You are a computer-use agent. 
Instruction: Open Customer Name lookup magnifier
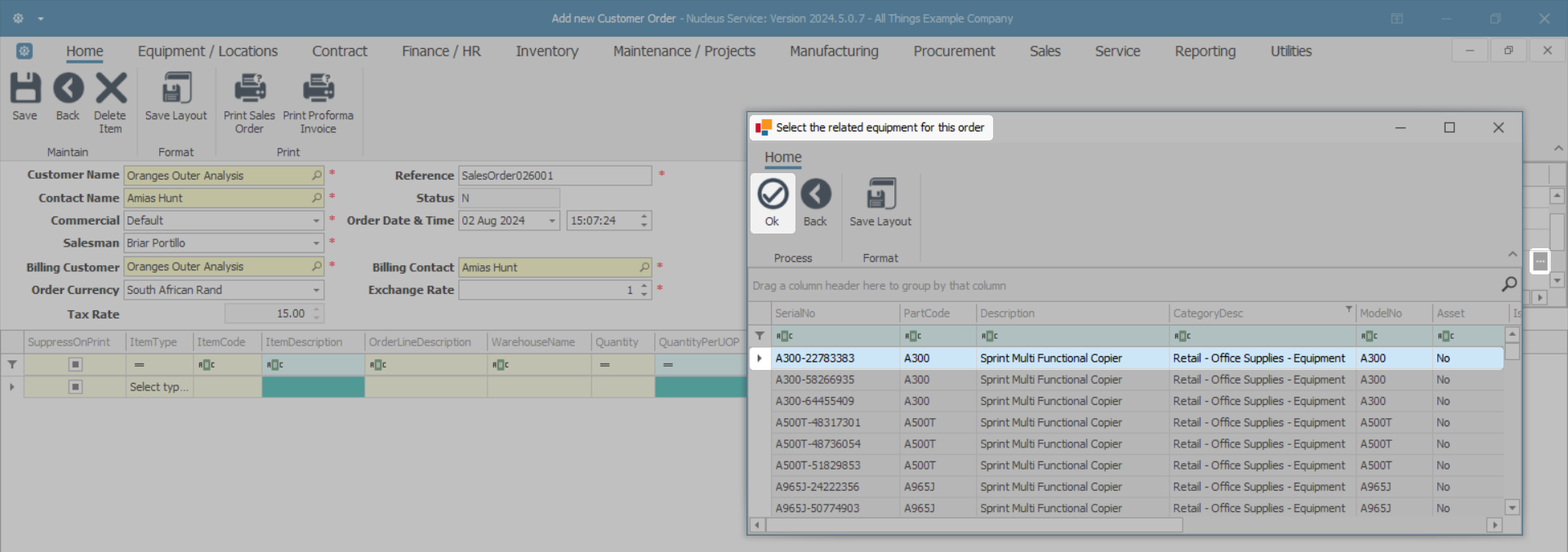(317, 176)
